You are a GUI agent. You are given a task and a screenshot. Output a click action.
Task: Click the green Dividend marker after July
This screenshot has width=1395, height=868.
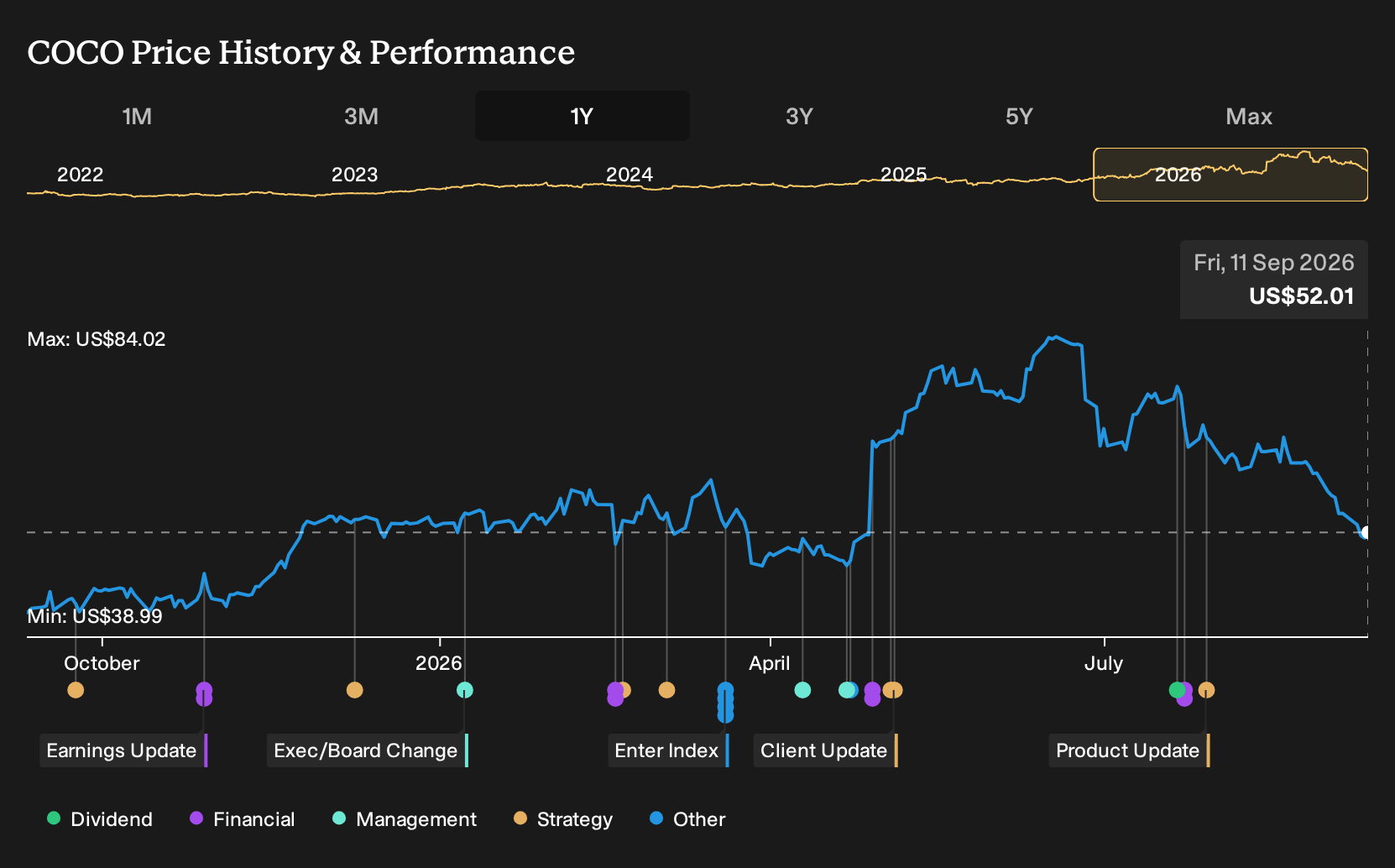(x=1177, y=690)
